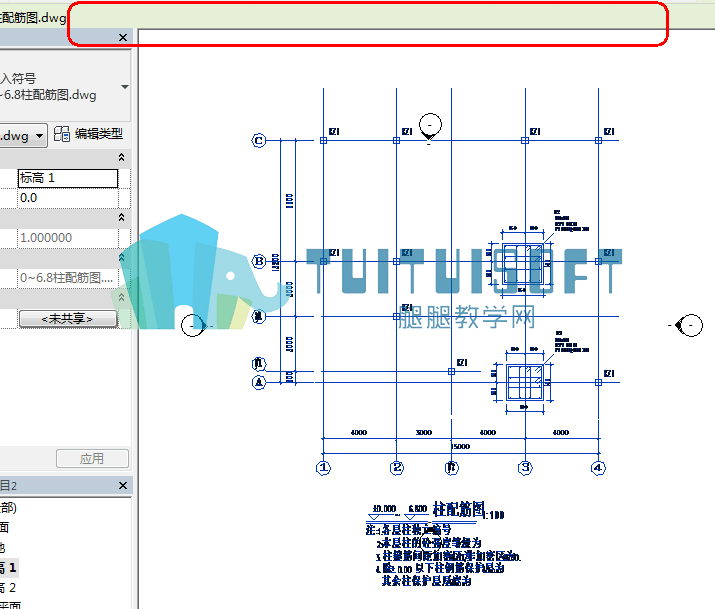
Task: Select the 0~6.8柱配筋图 name value
Action: tap(68, 278)
